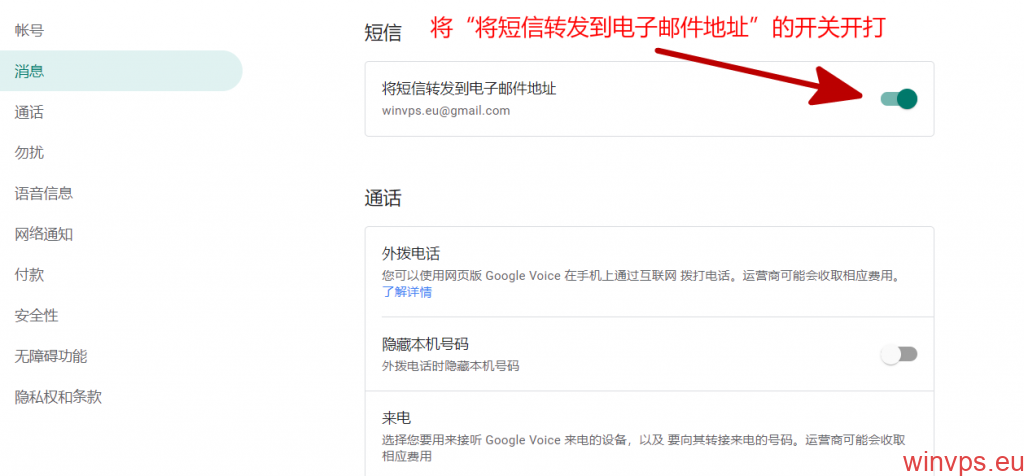Go to 通话 in the sidebar

click(x=29, y=112)
